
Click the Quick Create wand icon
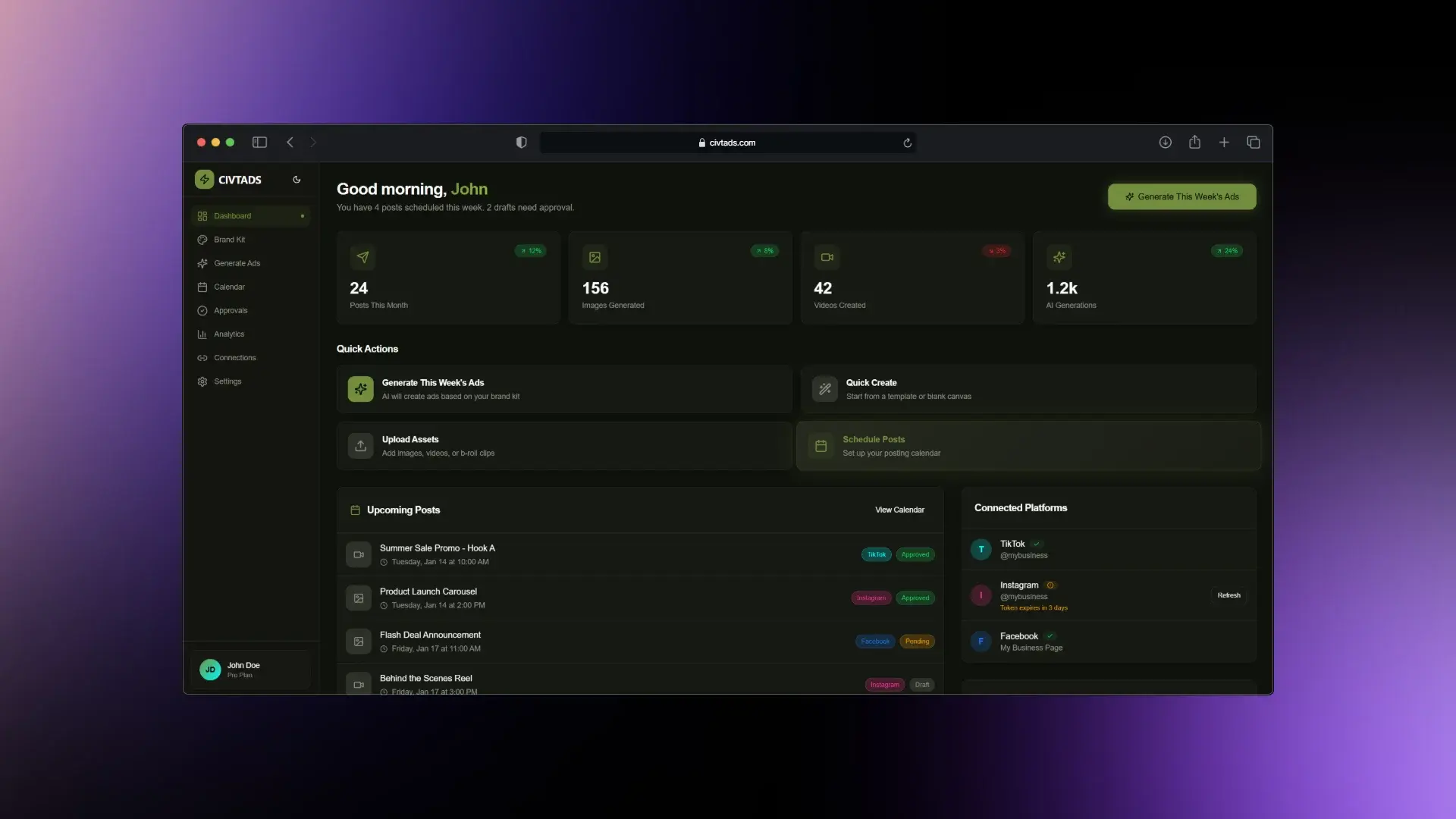824,389
